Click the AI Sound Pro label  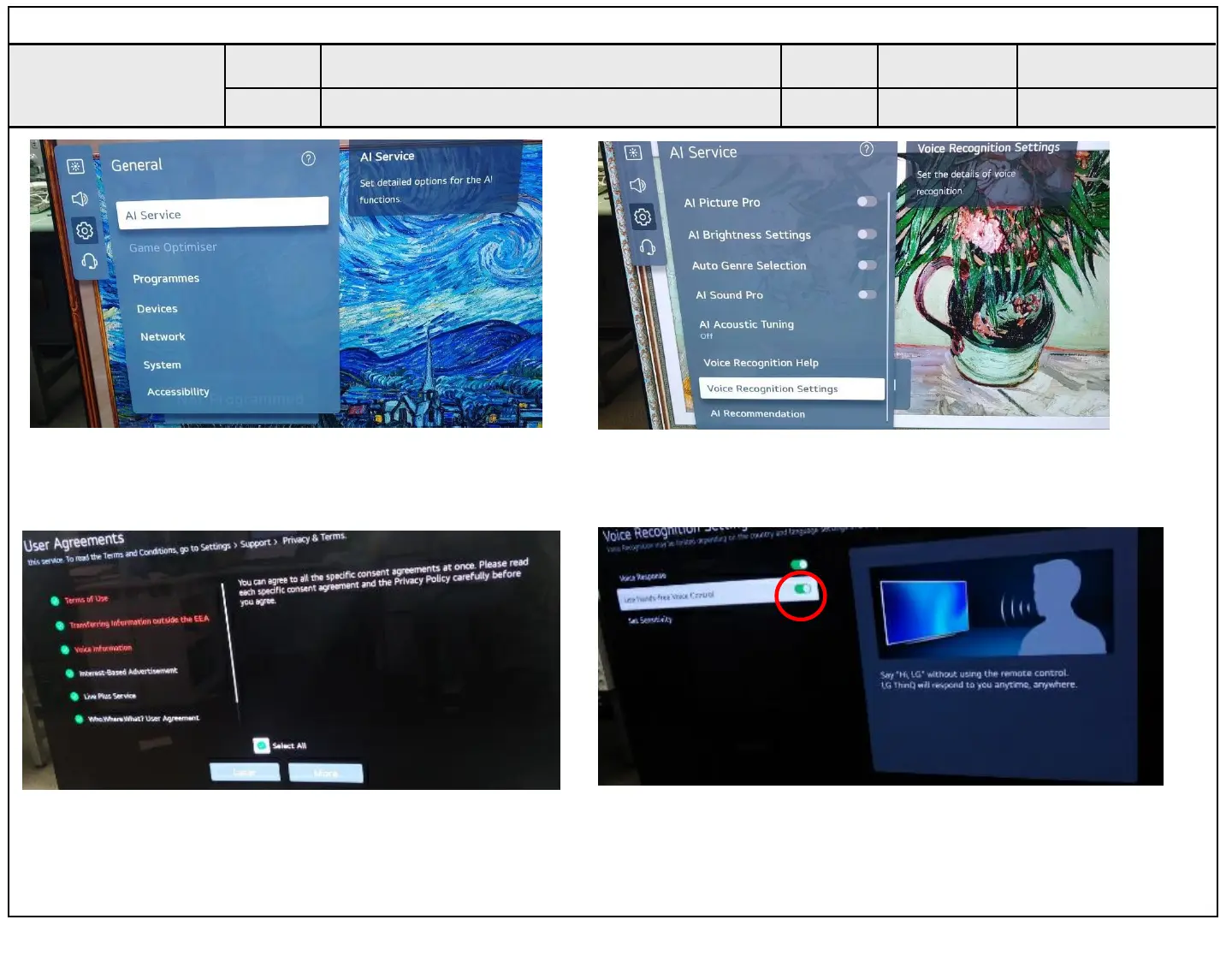[x=729, y=295]
